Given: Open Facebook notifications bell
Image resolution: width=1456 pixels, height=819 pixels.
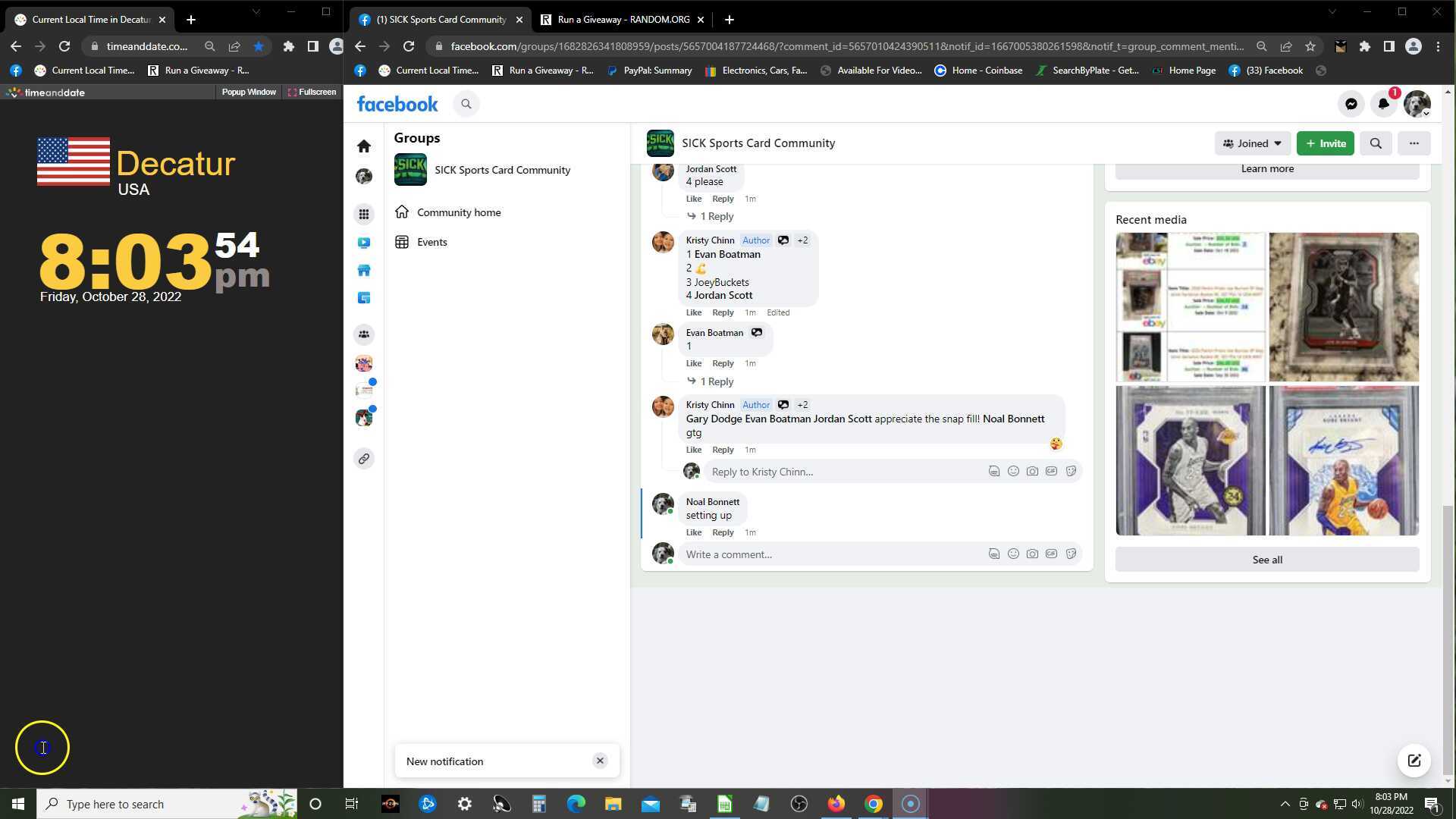Looking at the screenshot, I should [1383, 104].
